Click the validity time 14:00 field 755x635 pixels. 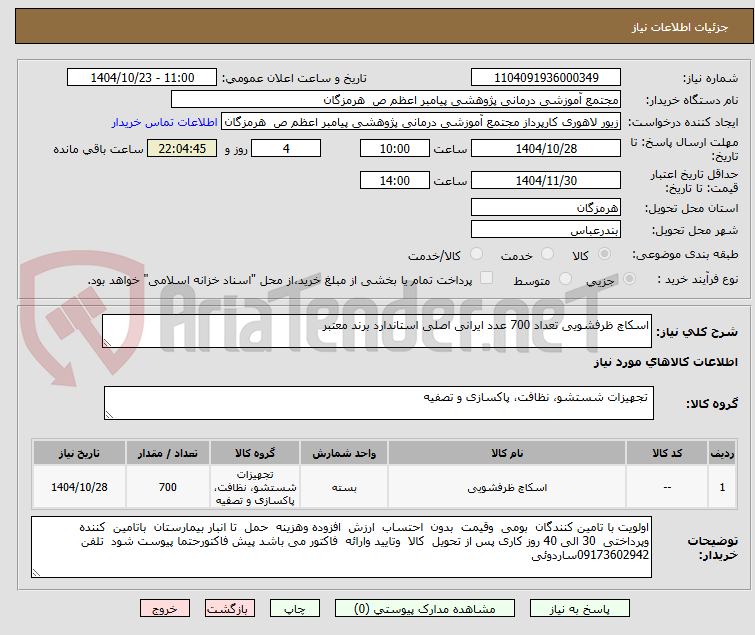coord(394,180)
